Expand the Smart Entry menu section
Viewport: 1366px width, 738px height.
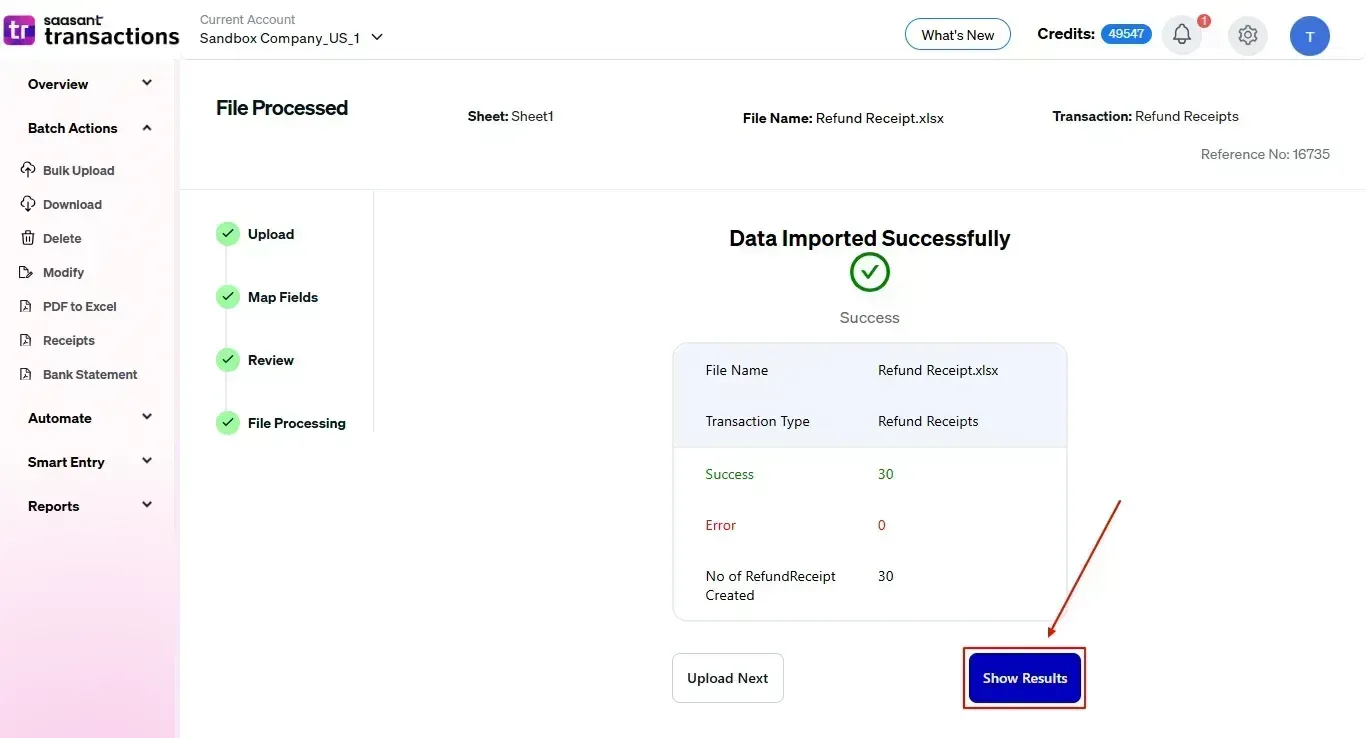click(x=147, y=462)
